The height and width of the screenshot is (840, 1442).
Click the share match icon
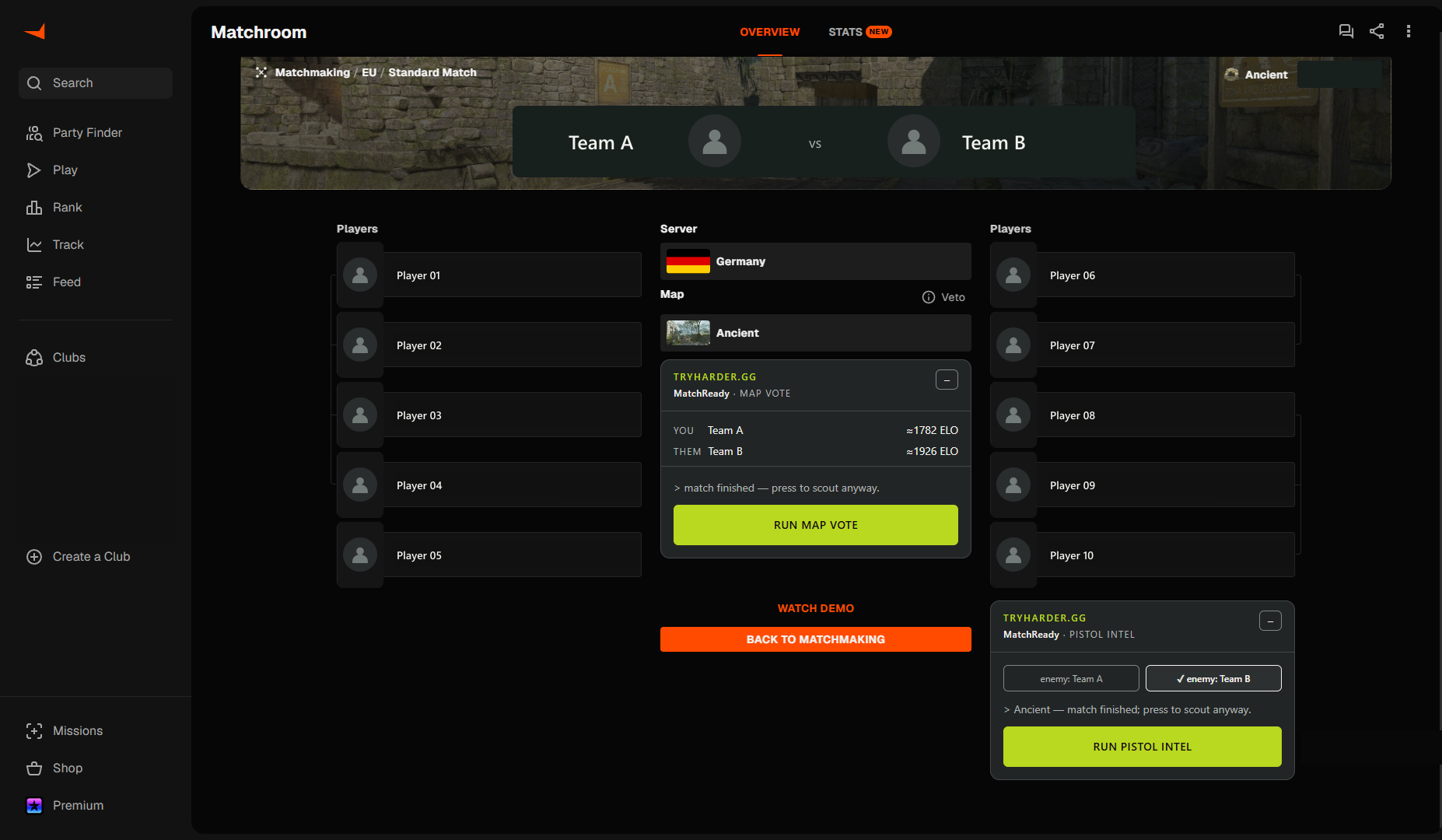(x=1377, y=31)
